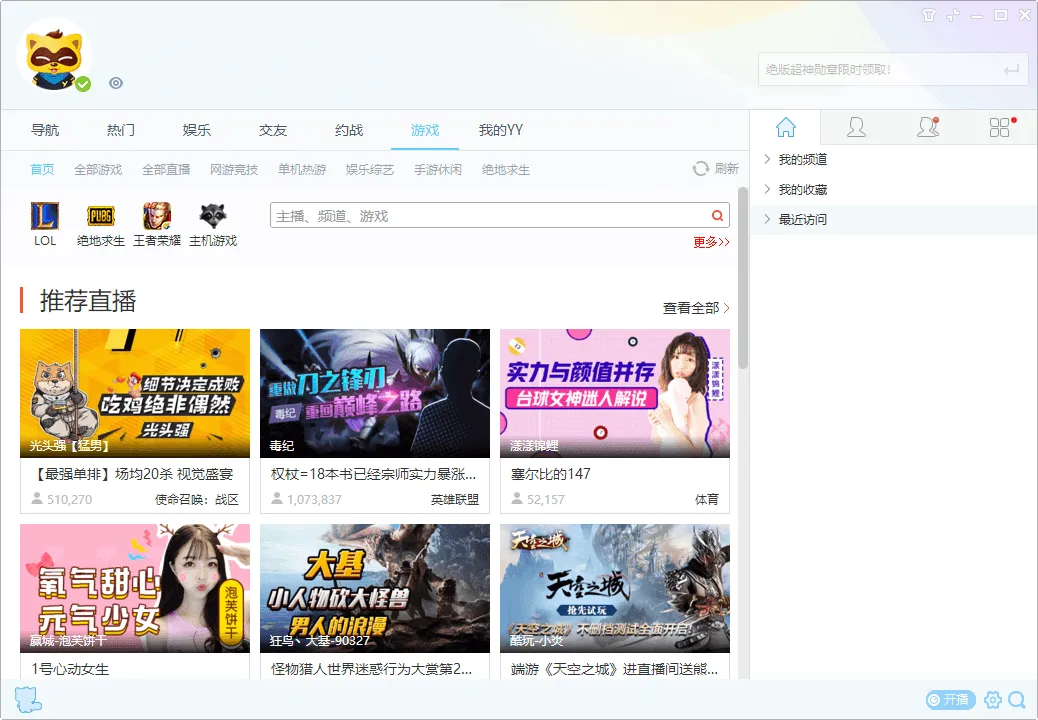Click the 主播、频道、游戏 search input field

point(480,216)
